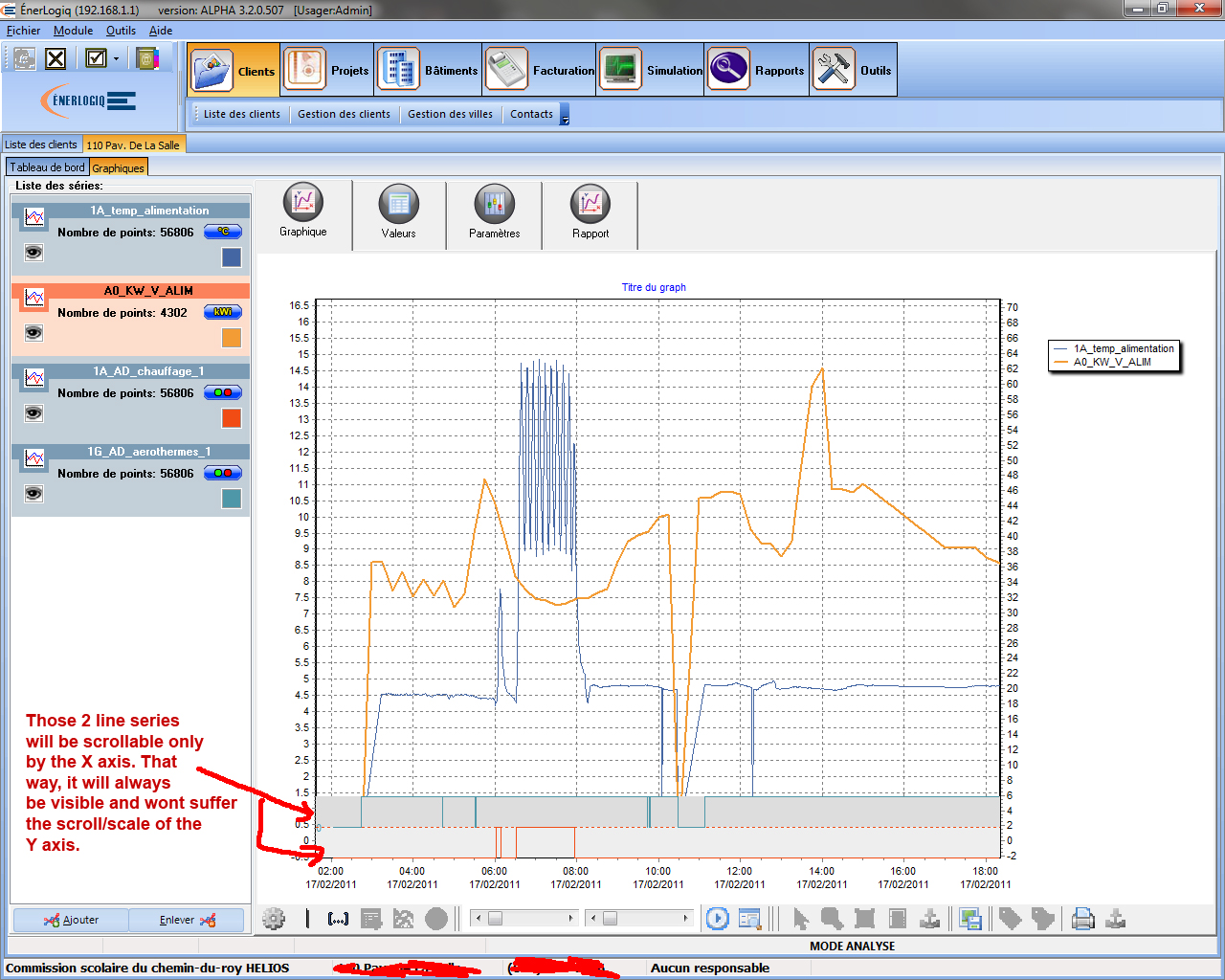
Task: Click orange color swatch of A0_KW_V_ALIM
Action: point(232,338)
